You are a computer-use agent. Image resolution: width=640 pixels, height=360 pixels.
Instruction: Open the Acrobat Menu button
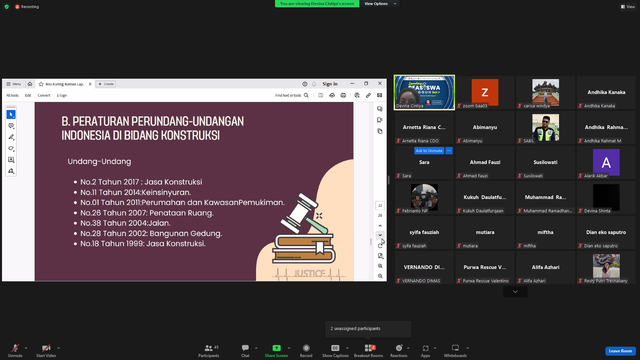click(x=13, y=84)
